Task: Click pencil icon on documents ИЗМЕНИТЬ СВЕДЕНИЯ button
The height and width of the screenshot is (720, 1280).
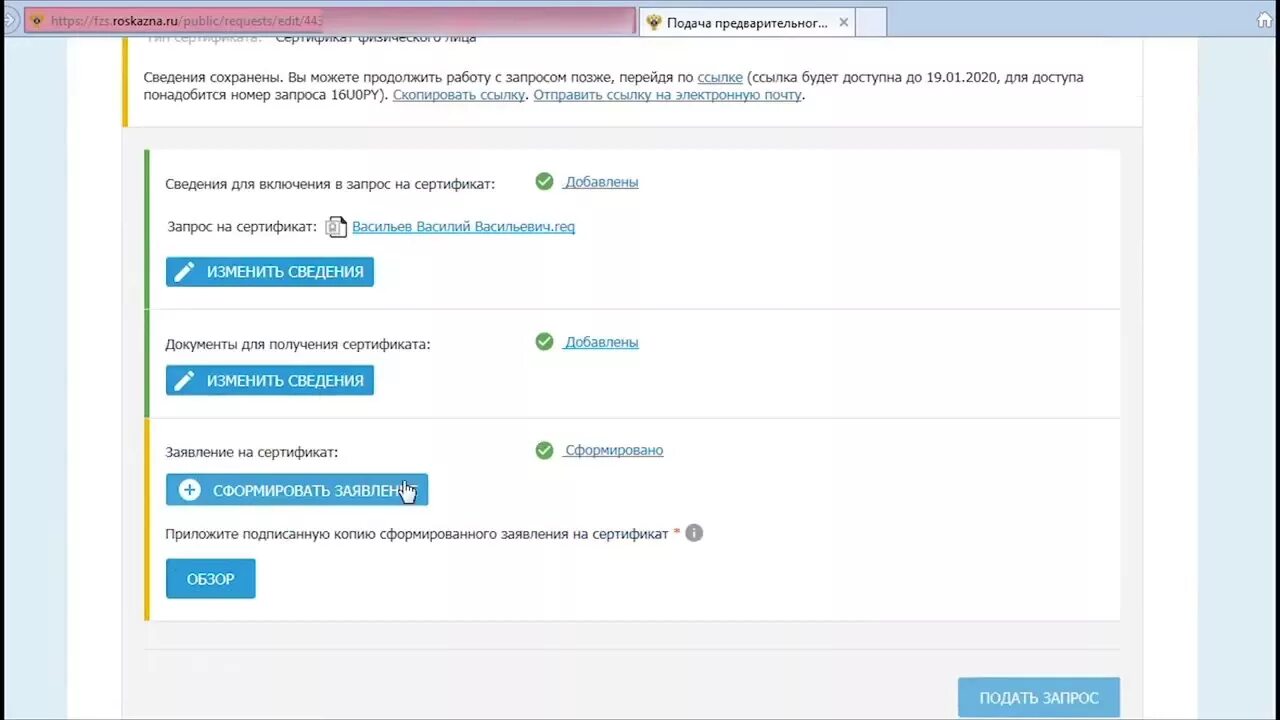Action: pos(184,380)
